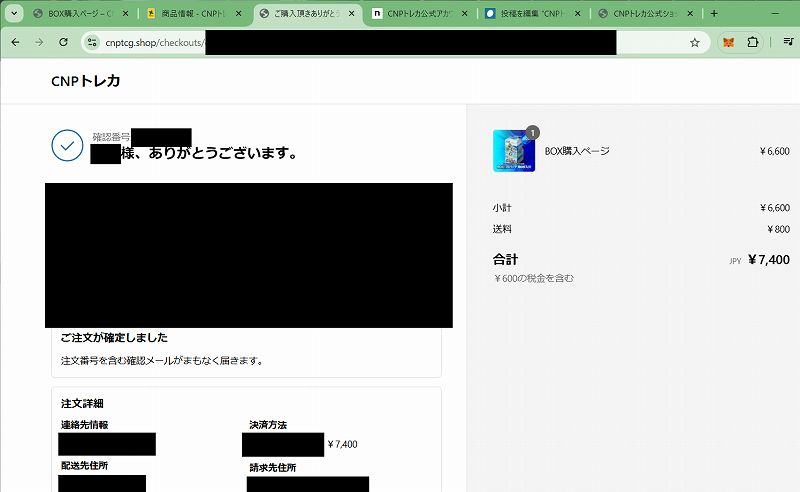Minimize the browser window
The width and height of the screenshot is (800, 492).
[776, 14]
